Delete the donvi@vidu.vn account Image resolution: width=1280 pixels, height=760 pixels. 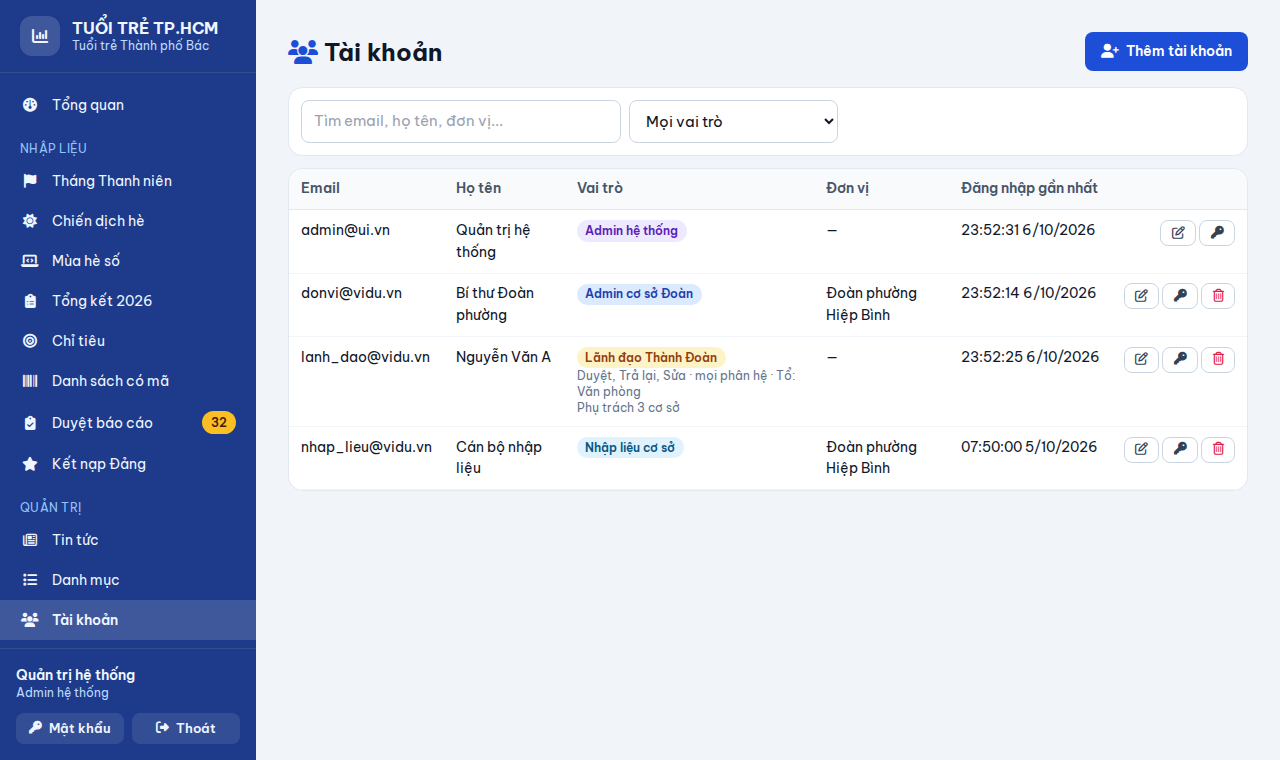coord(1218,296)
